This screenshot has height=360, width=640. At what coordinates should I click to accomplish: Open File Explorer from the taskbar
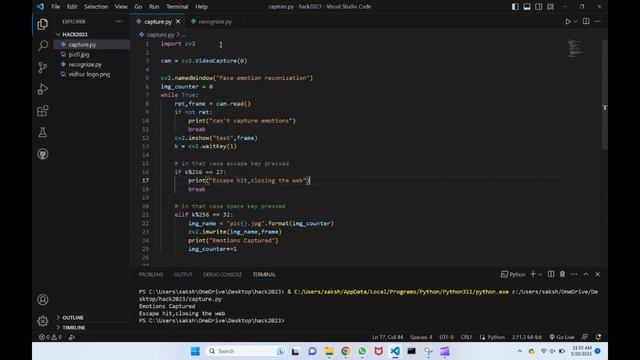329,351
